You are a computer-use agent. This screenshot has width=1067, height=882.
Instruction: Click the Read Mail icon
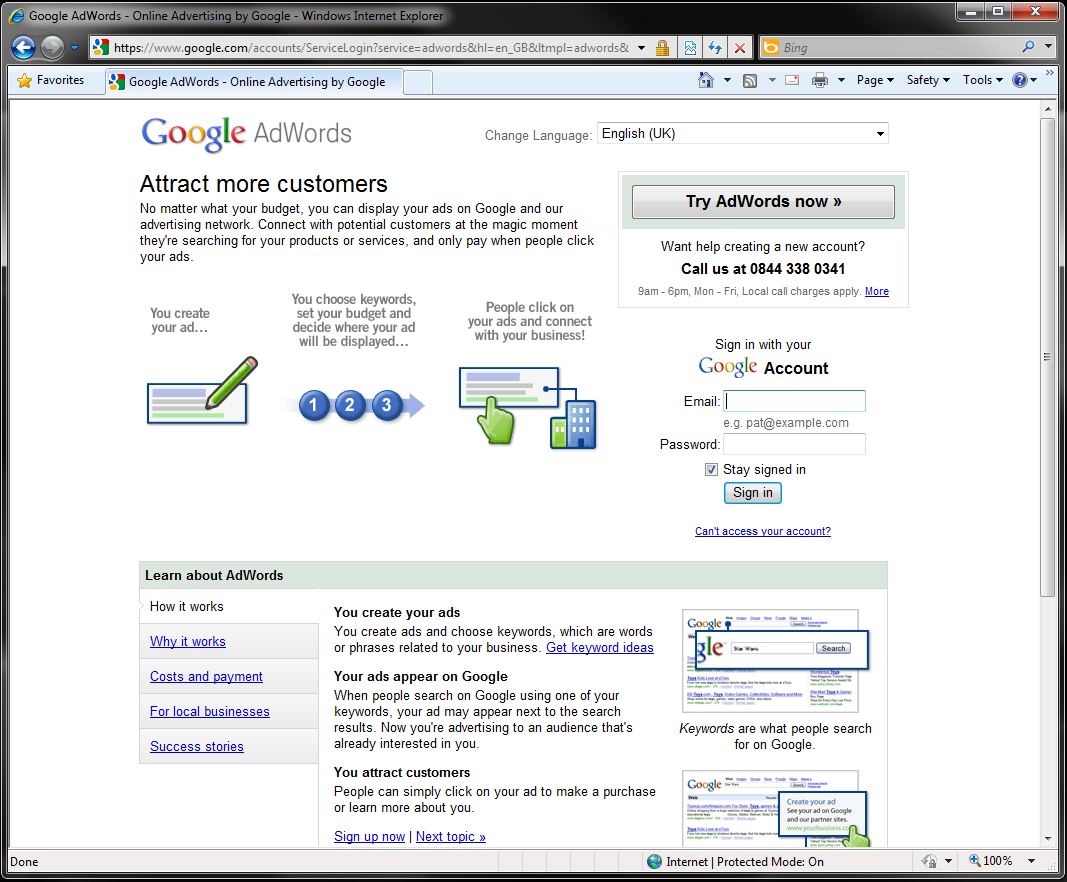click(x=792, y=80)
